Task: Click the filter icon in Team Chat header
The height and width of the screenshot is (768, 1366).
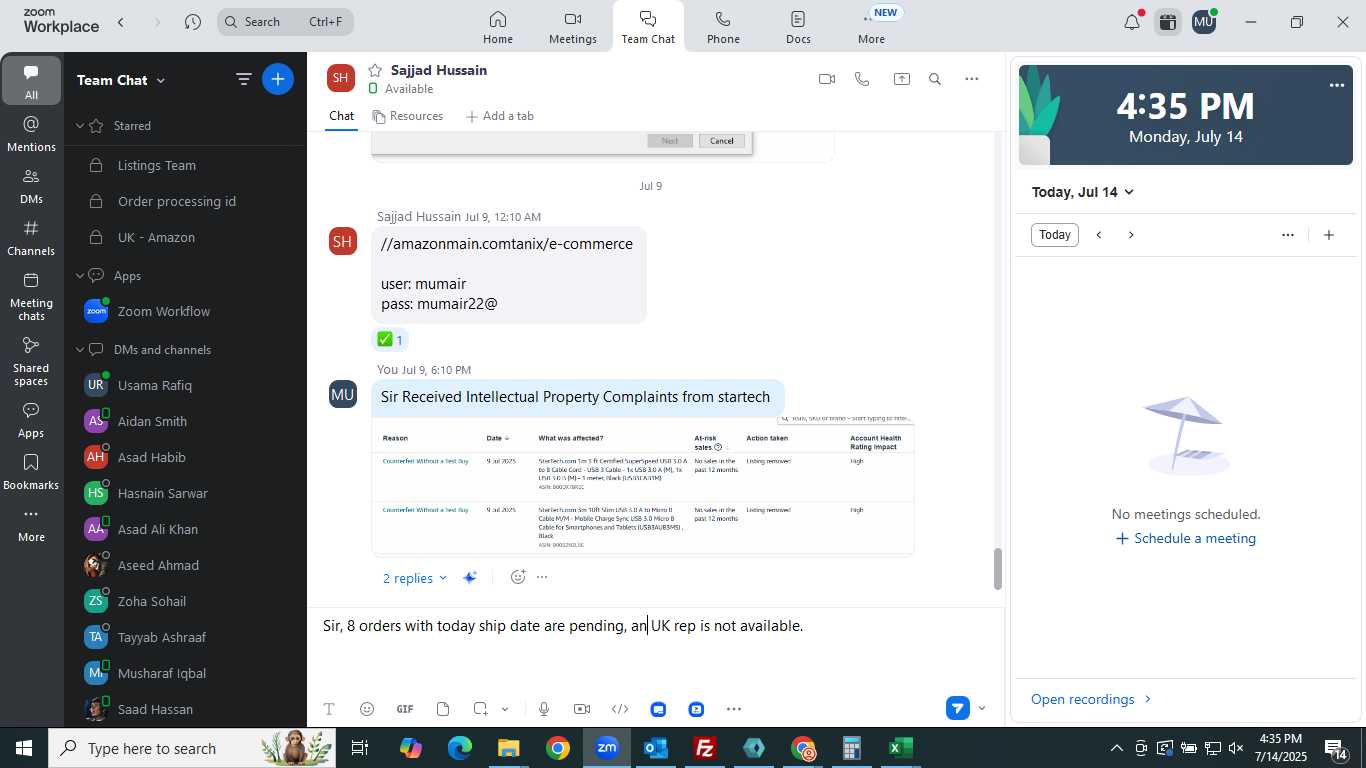Action: pos(243,79)
